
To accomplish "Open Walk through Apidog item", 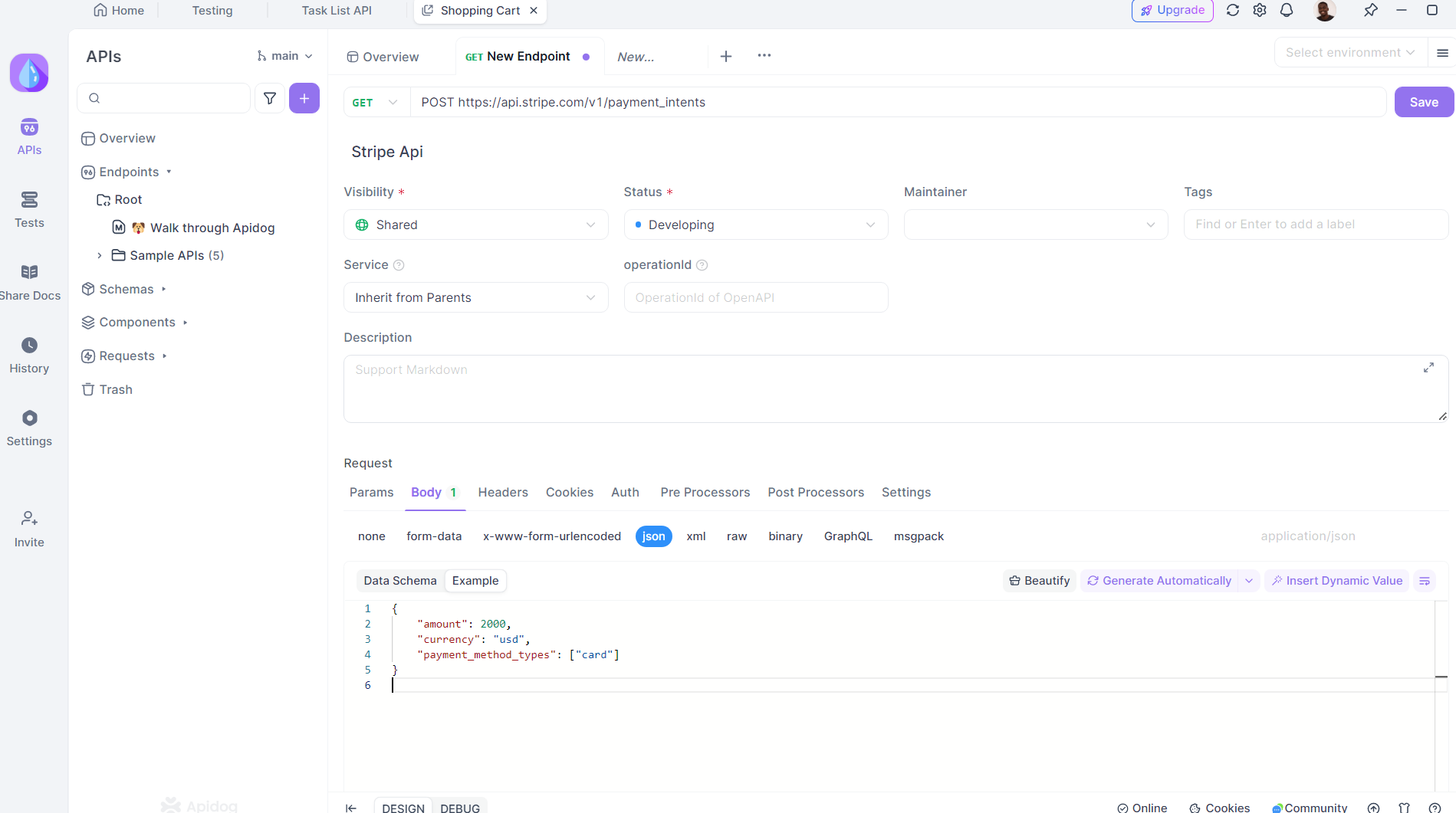I will tap(193, 228).
